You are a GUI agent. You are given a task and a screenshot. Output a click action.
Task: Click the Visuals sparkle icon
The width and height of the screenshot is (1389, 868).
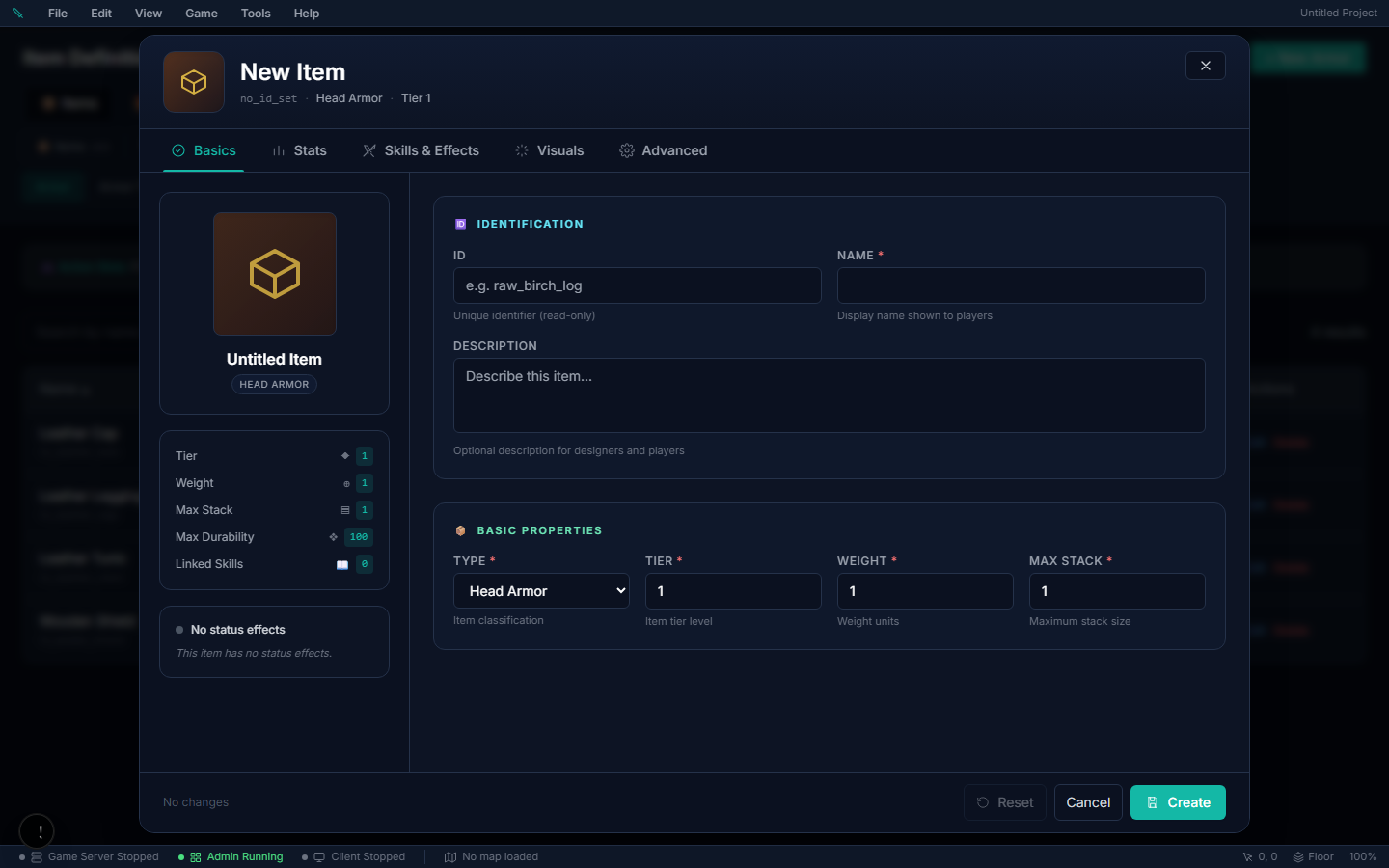pyautogui.click(x=522, y=150)
